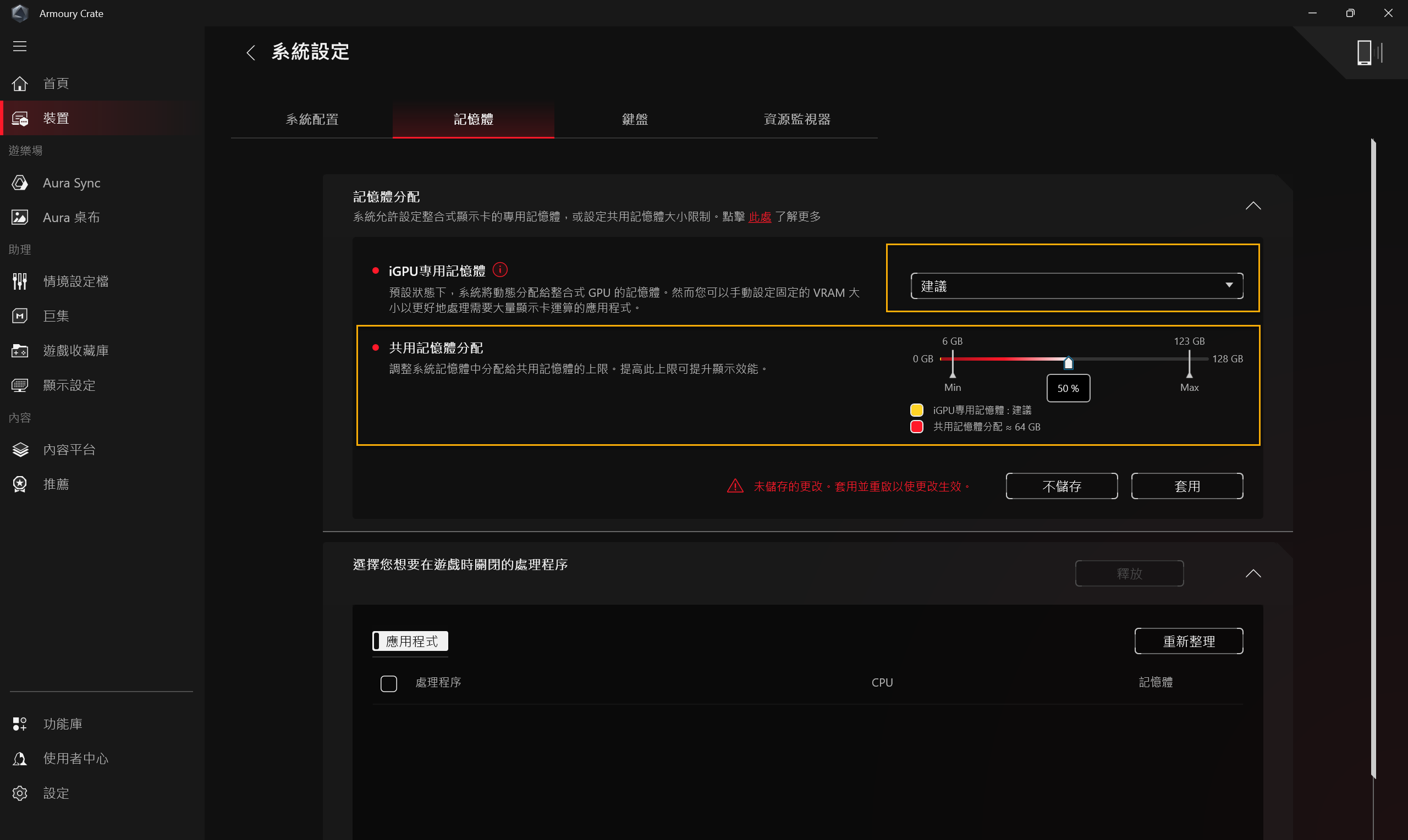Switch to the 系統配置 tab

312,119
